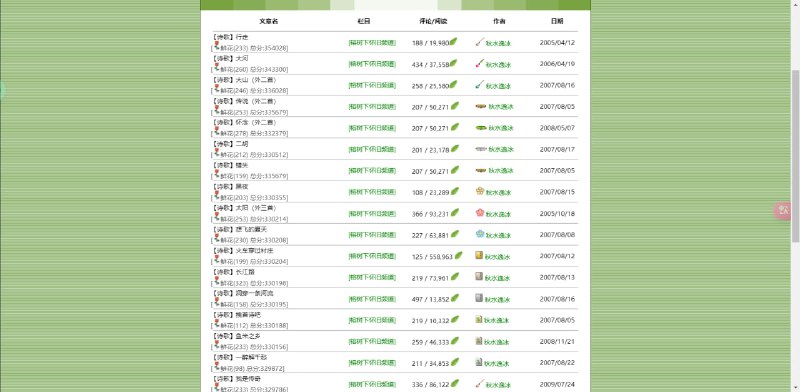
Task: Click the yellow flower badge in the 2007/08/15 row
Action: tap(480, 191)
